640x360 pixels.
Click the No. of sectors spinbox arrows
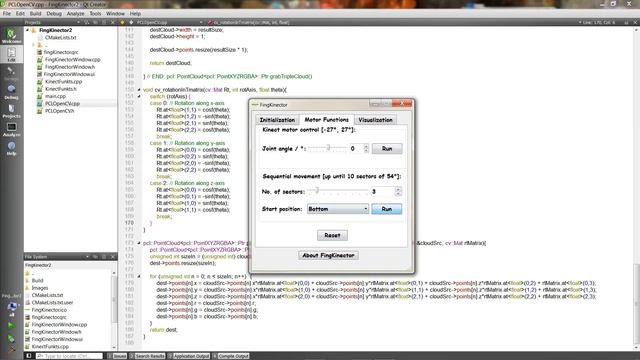(x=398, y=191)
